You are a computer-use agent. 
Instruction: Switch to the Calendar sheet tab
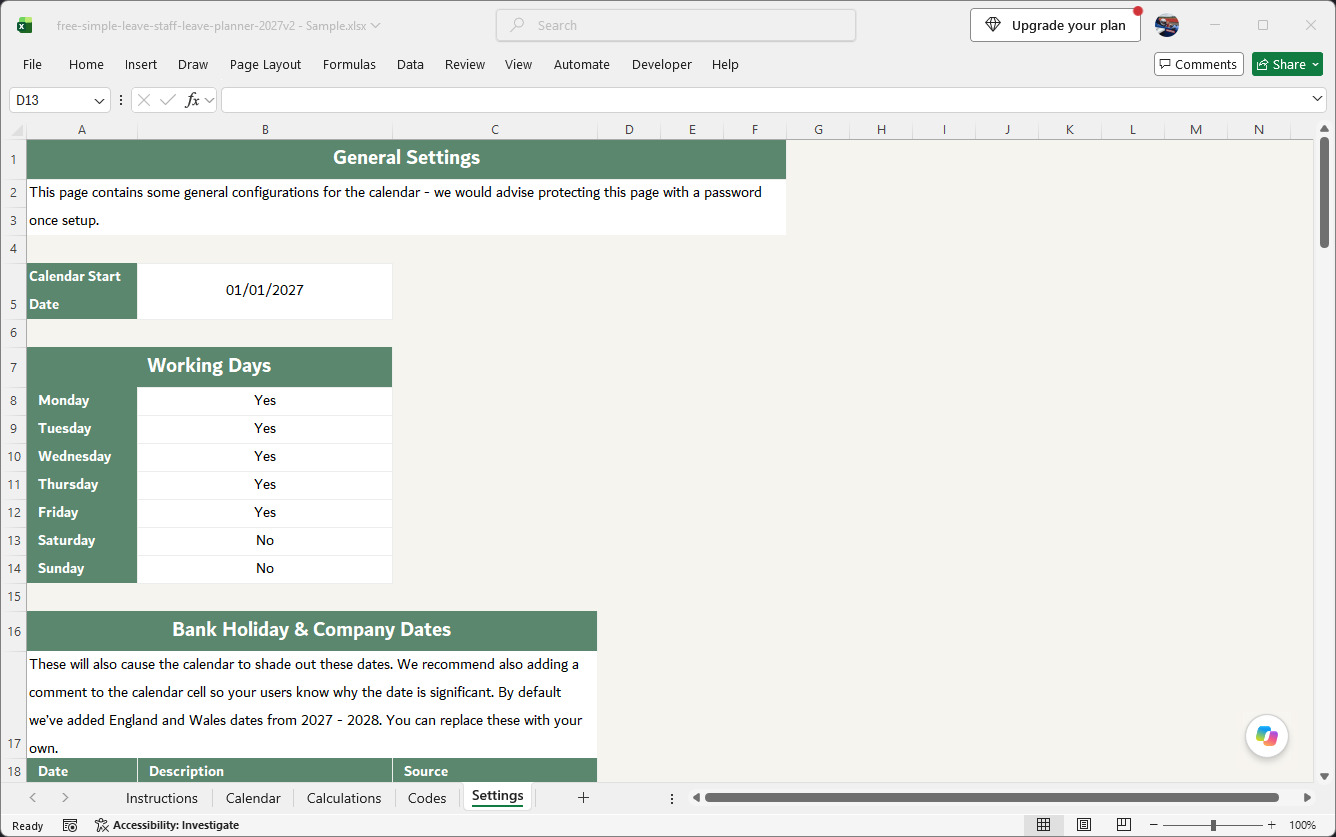[x=253, y=798]
